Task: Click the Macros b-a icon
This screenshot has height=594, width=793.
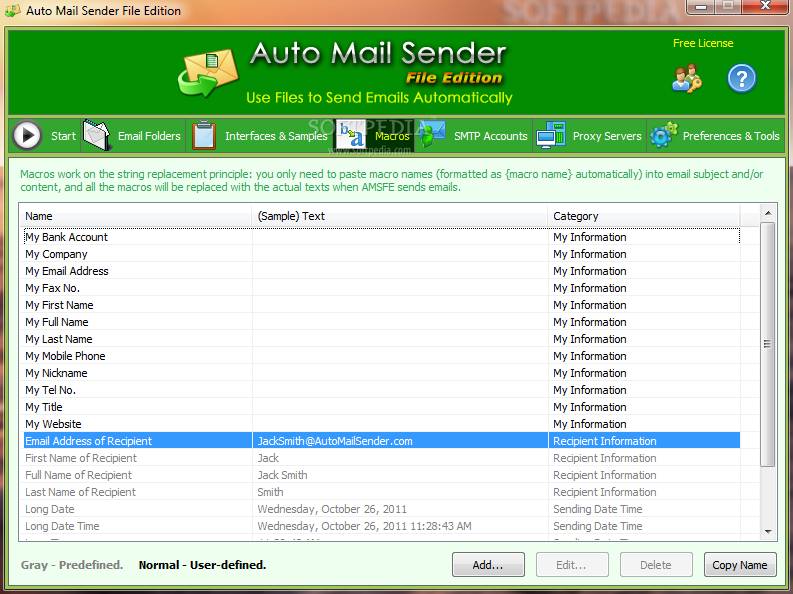Action: point(351,134)
